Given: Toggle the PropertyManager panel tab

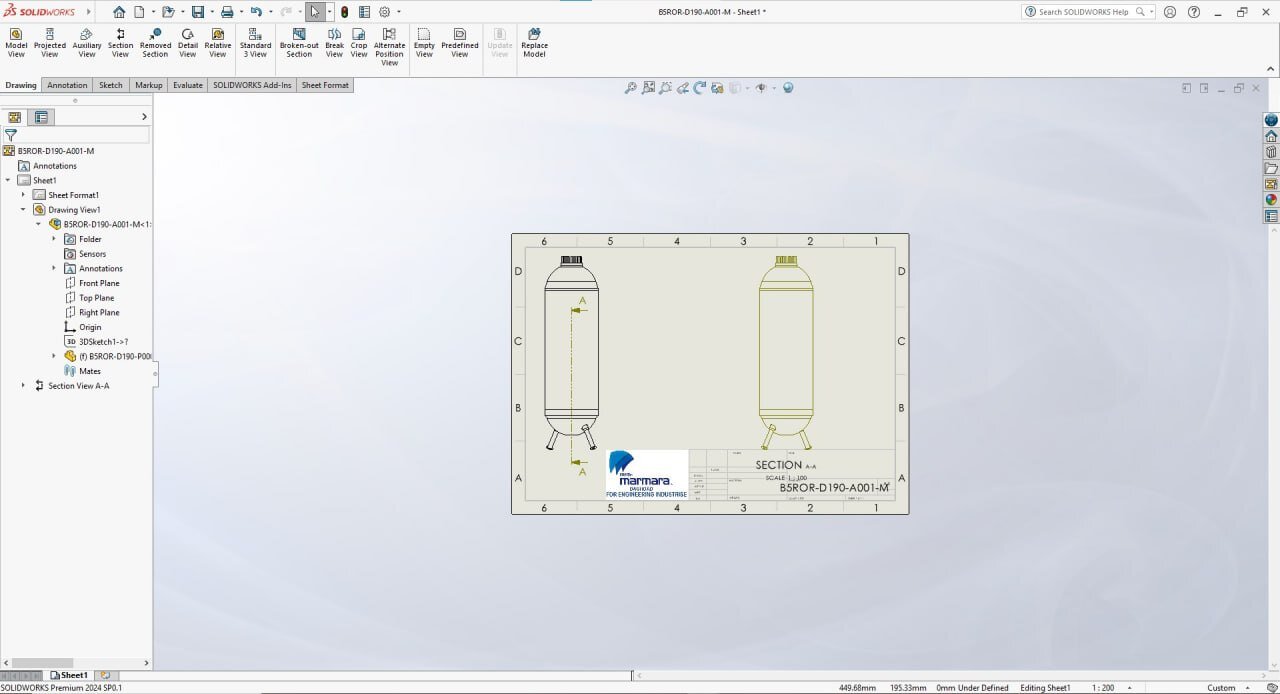Looking at the screenshot, I should (x=41, y=117).
